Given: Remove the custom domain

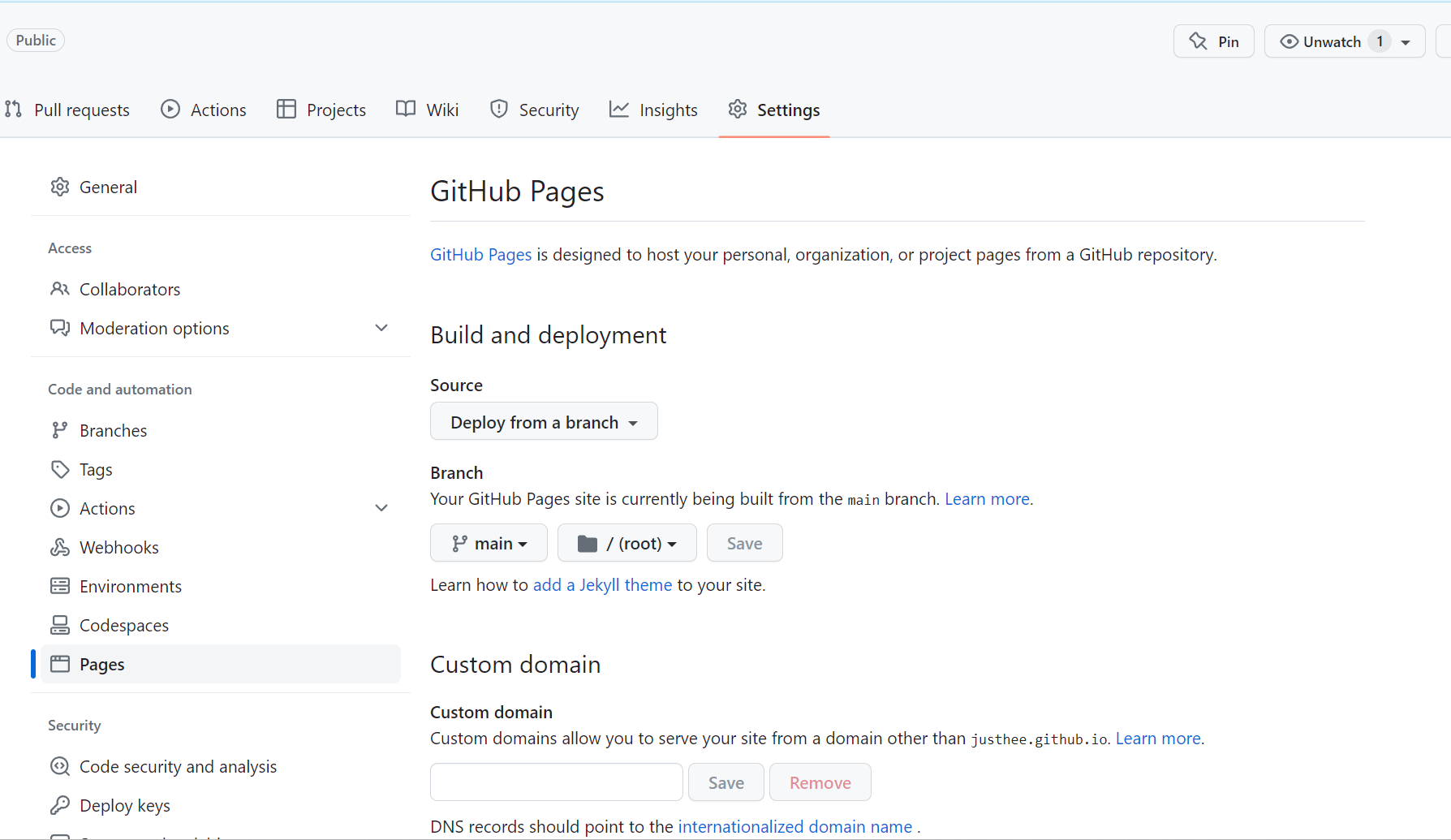Looking at the screenshot, I should point(820,782).
